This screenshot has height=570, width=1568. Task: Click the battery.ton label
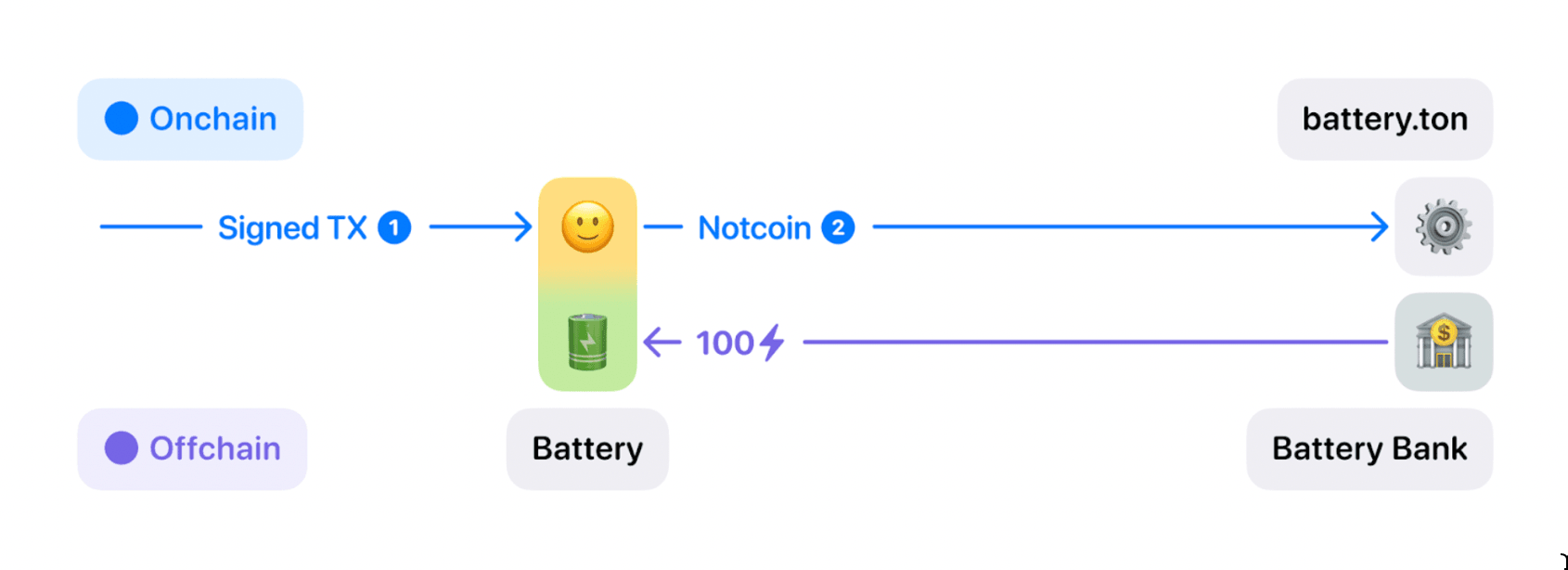point(1384,119)
